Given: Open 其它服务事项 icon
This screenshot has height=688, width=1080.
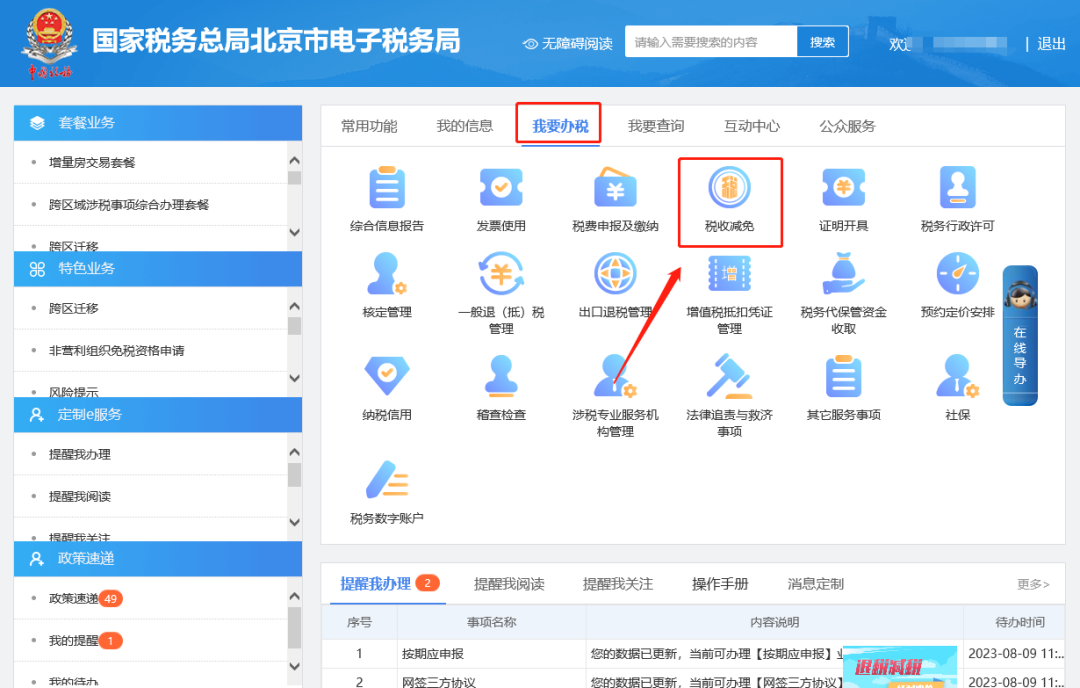Looking at the screenshot, I should pyautogui.click(x=843, y=376).
